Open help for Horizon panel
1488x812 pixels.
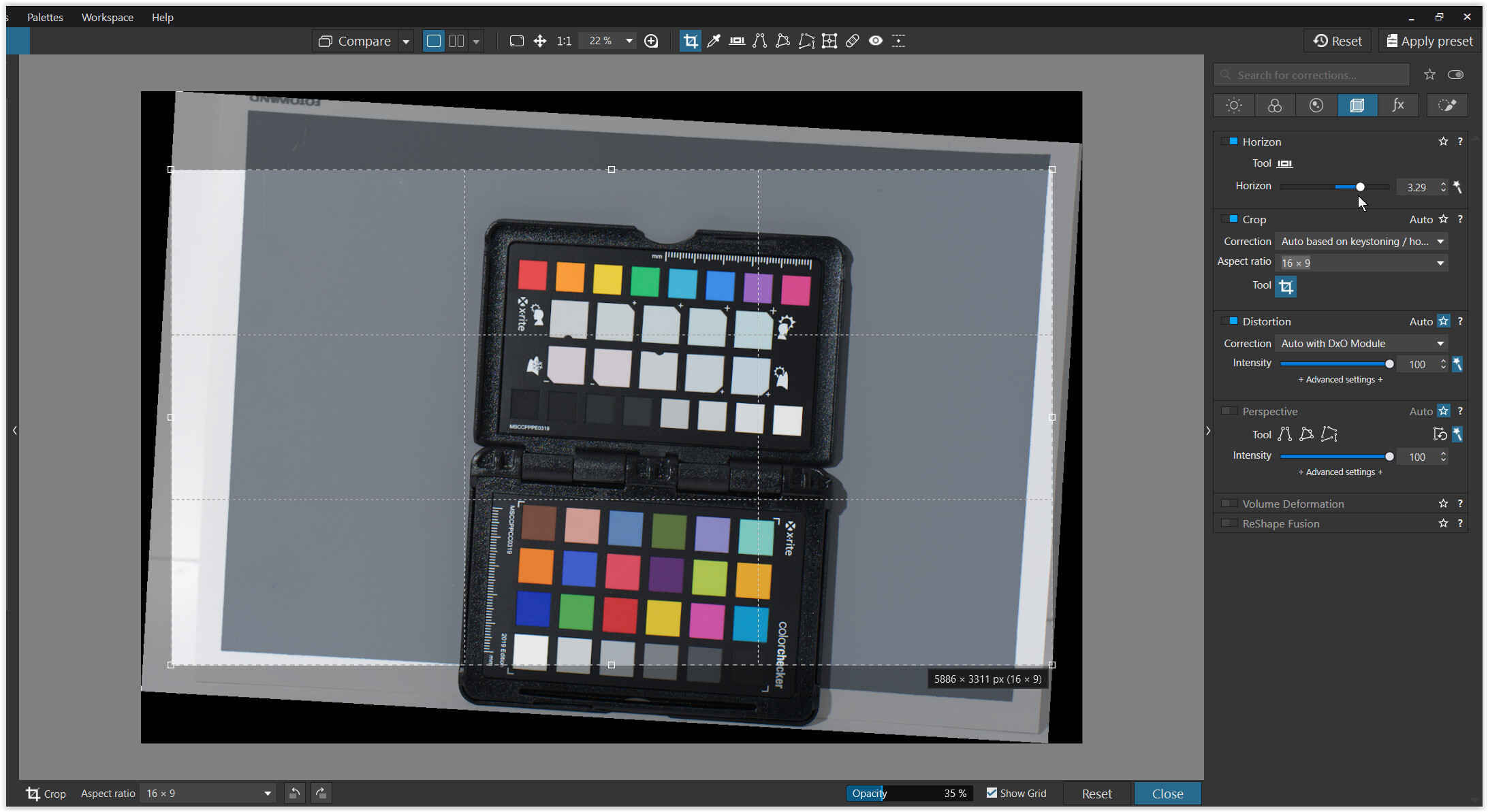pos(1460,142)
